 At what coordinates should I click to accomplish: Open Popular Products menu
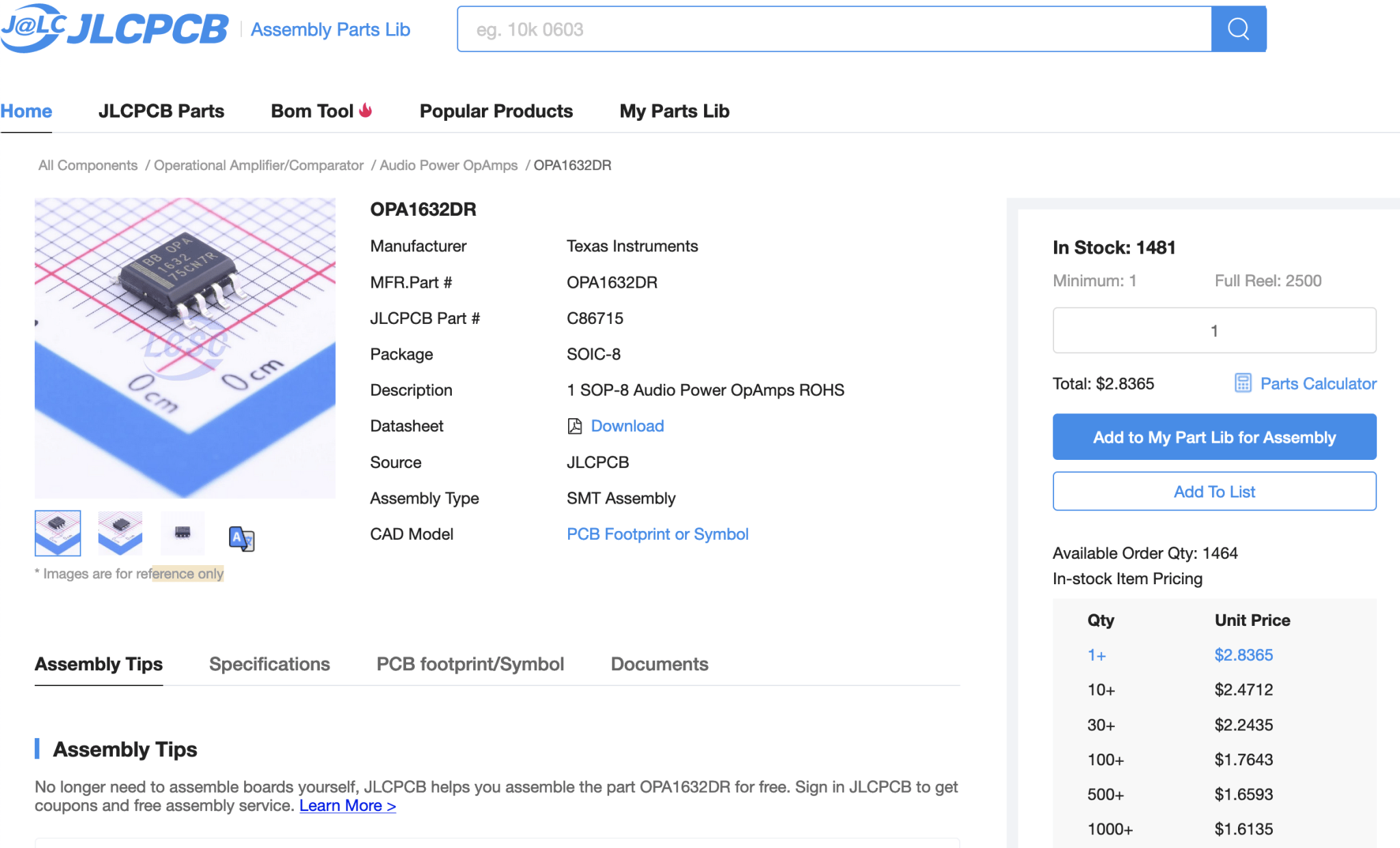tap(496, 111)
